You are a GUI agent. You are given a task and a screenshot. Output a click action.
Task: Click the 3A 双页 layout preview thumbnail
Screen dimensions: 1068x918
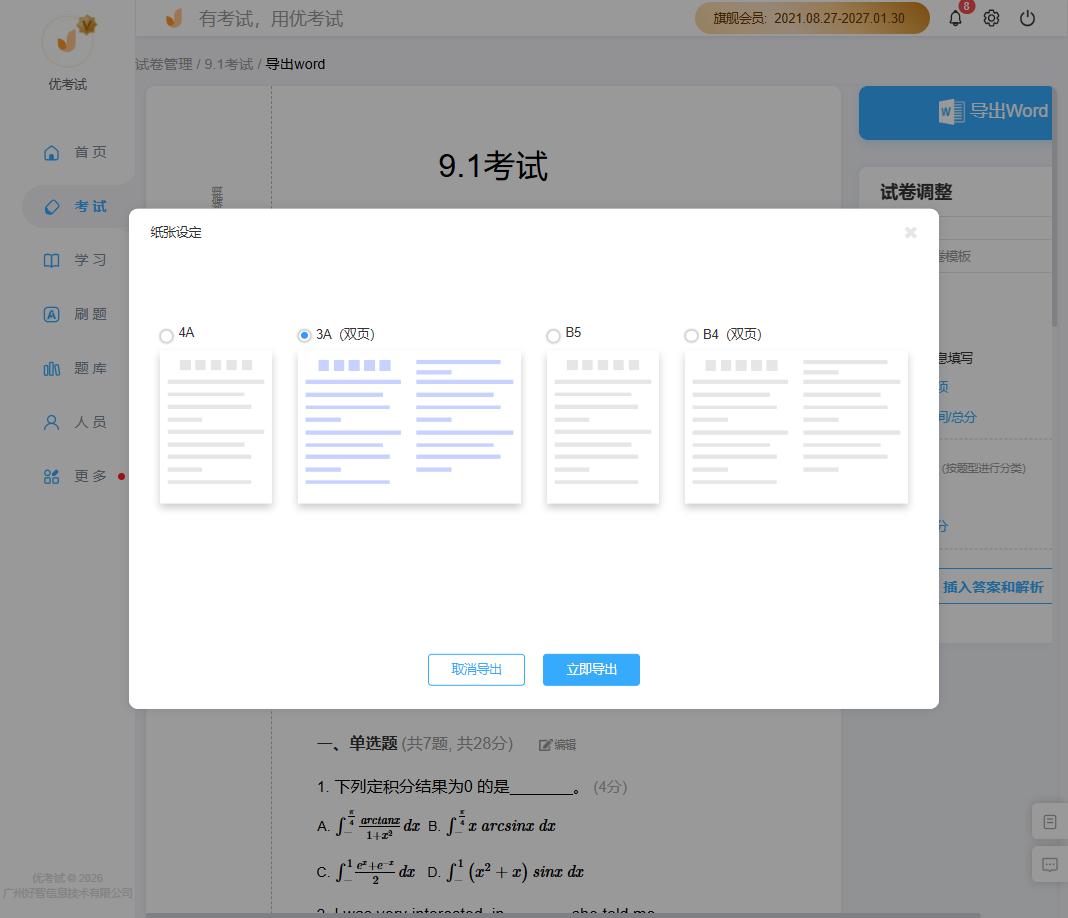coord(409,427)
